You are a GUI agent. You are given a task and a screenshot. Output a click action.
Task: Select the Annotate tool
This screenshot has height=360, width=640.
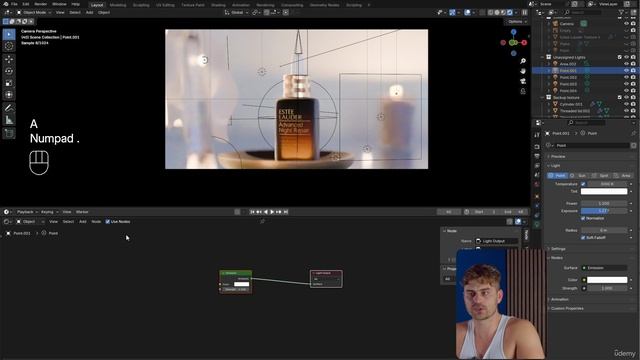(9, 108)
